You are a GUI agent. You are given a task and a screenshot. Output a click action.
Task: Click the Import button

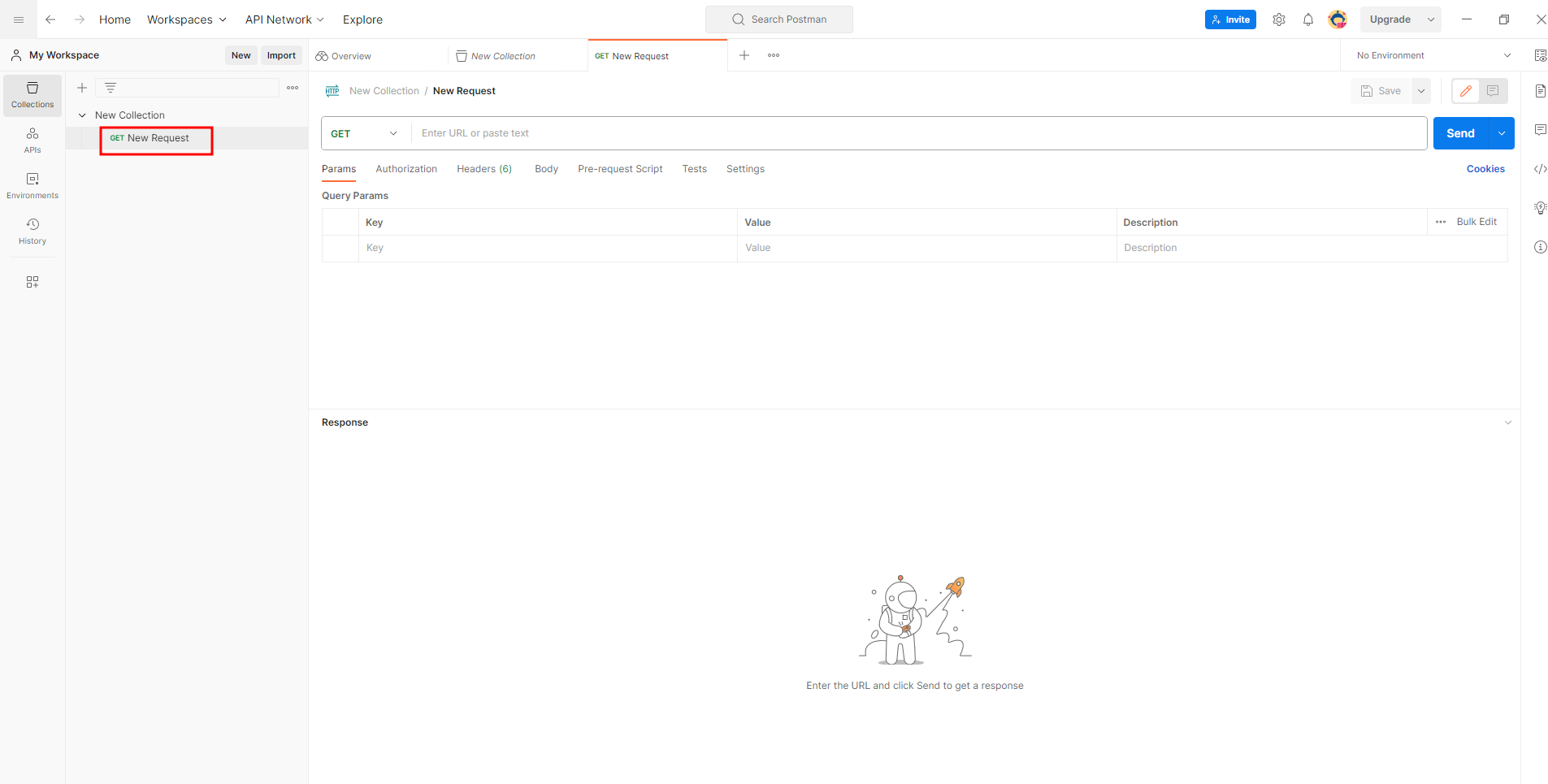281,55
